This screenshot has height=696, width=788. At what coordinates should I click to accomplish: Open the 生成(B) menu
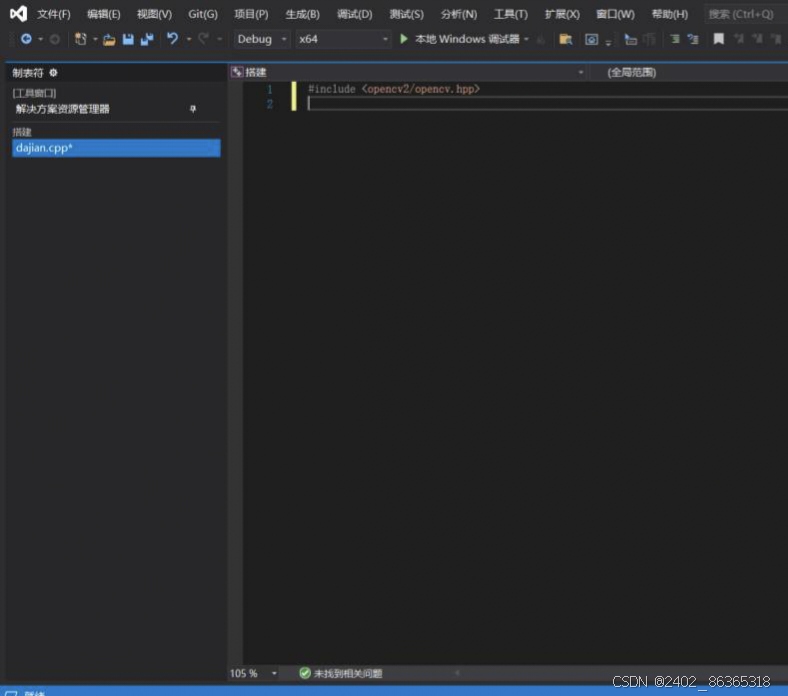point(302,14)
